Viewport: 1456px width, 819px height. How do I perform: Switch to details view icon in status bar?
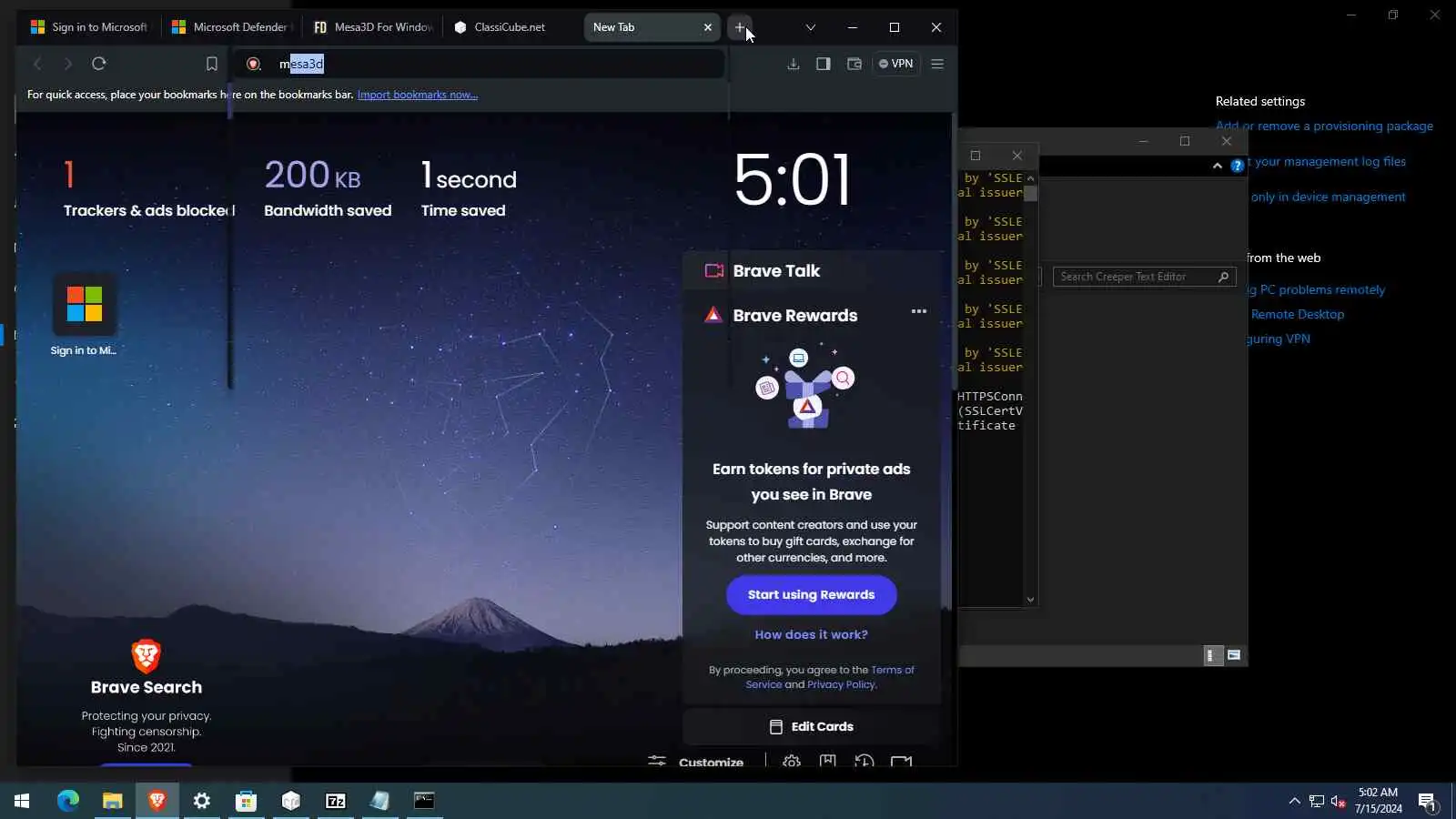click(x=1213, y=655)
